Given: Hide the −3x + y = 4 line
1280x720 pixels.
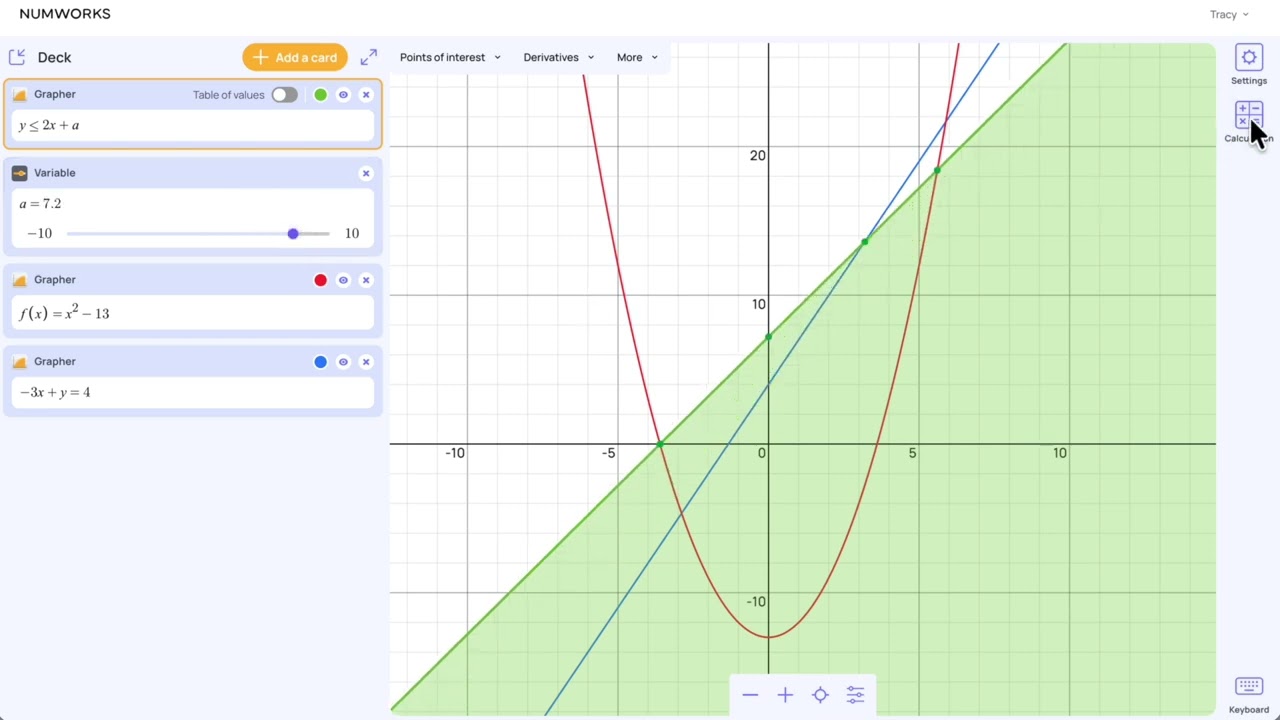Looking at the screenshot, I should click(343, 362).
